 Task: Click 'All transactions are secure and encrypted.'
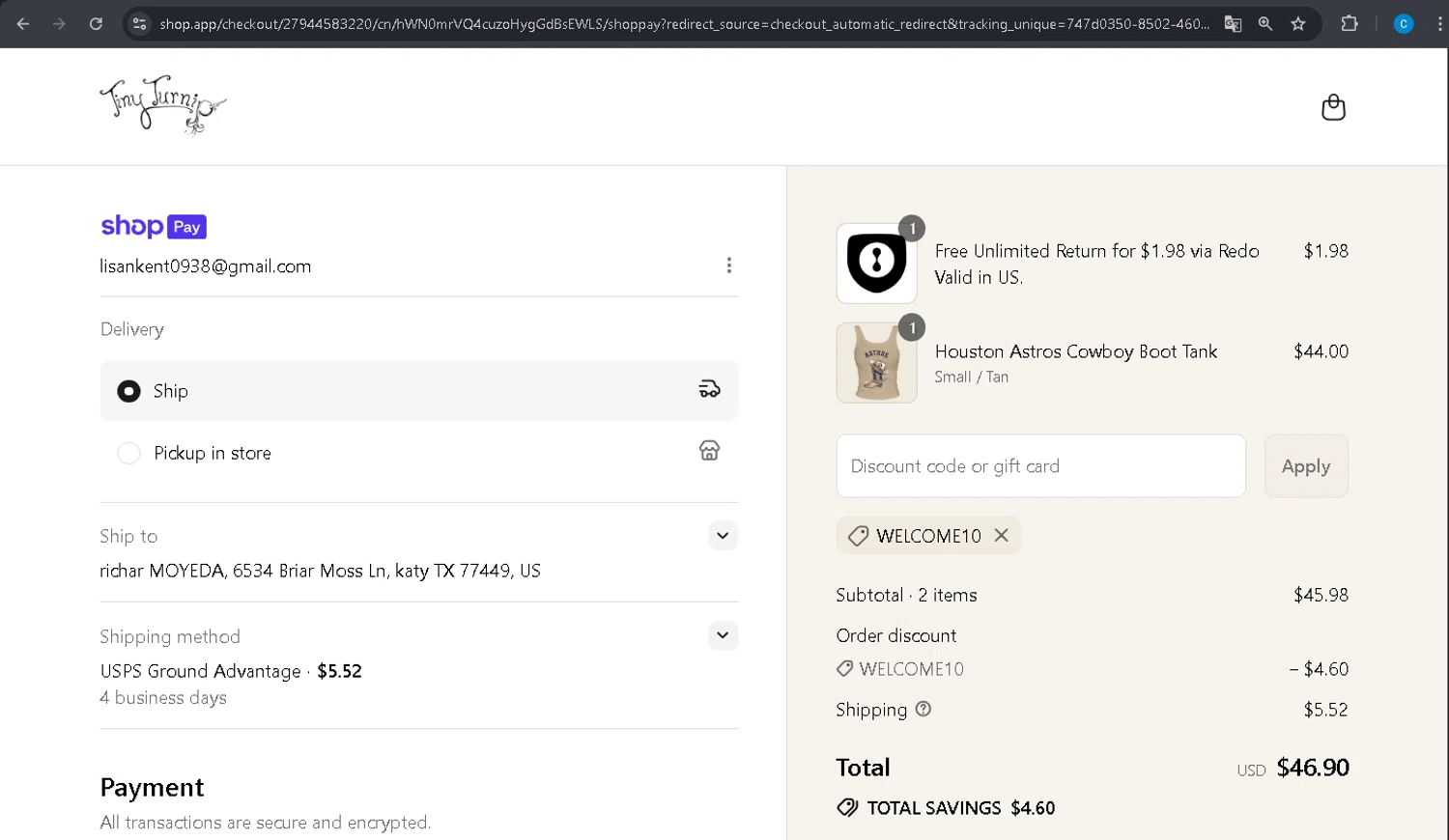click(266, 823)
